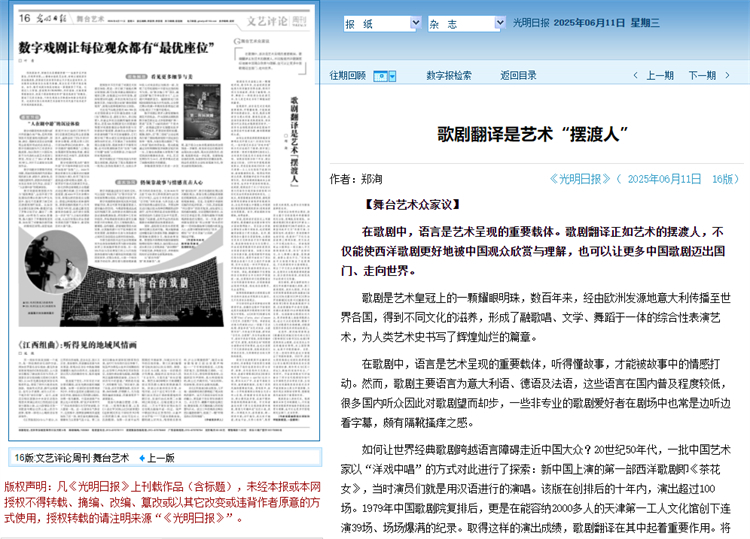Click the circular cameraman photo on the page
Viewport: 750px width, 539px height.
(x=56, y=263)
